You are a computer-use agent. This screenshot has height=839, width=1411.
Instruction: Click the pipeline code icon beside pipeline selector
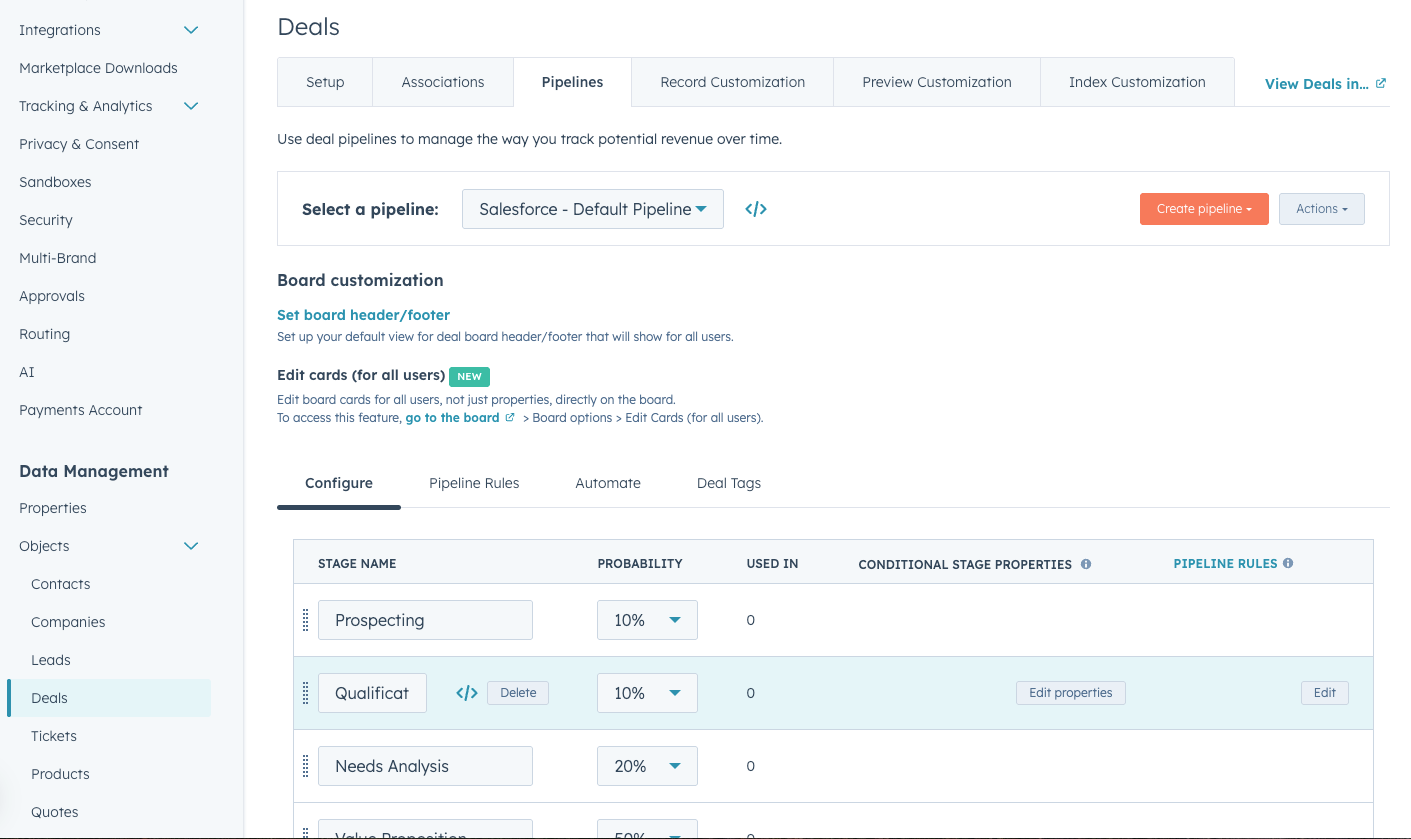coord(756,209)
